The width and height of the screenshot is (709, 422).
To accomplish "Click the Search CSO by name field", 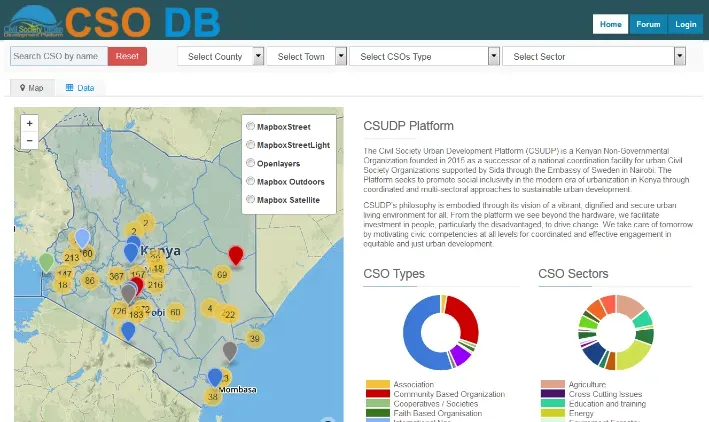I will click(59, 56).
